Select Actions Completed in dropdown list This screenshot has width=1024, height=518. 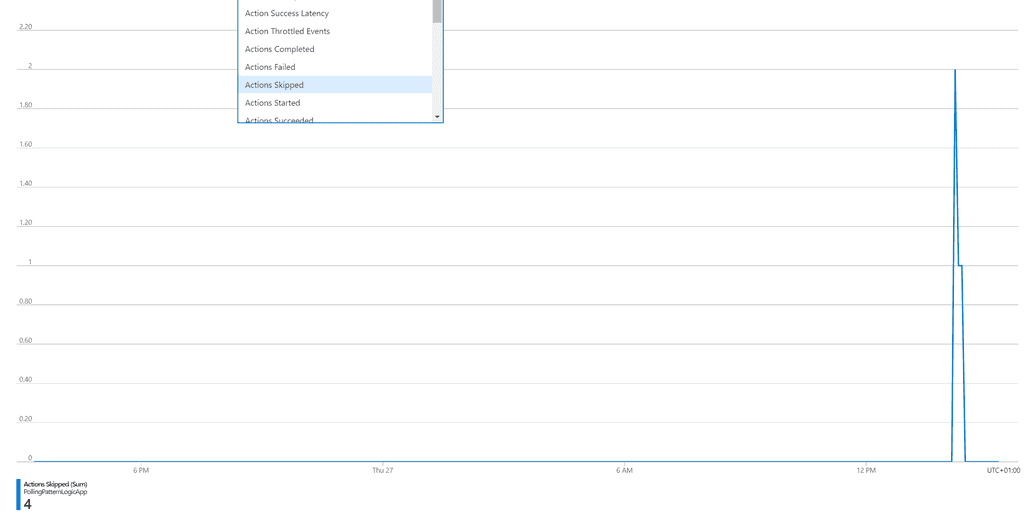coord(279,49)
